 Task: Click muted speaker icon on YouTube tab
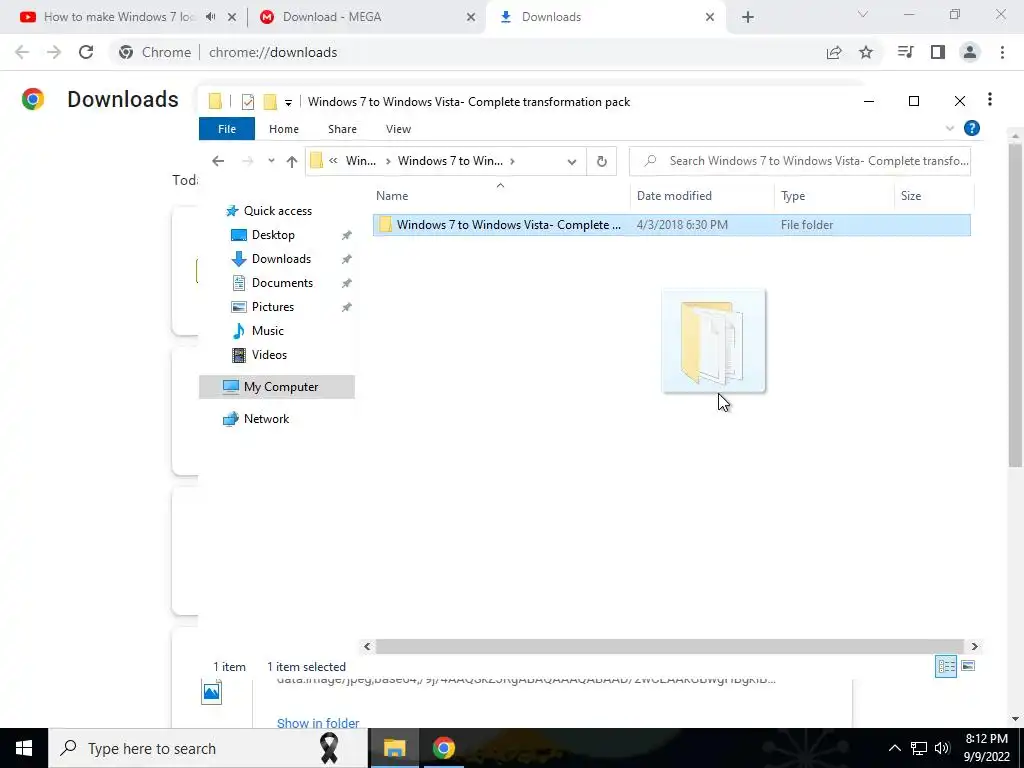tap(210, 17)
